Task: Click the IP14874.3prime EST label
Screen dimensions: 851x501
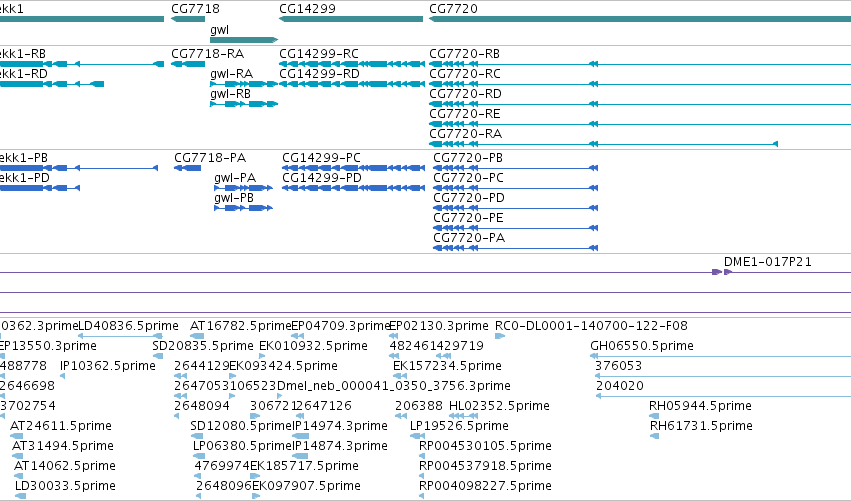Action: (340, 447)
